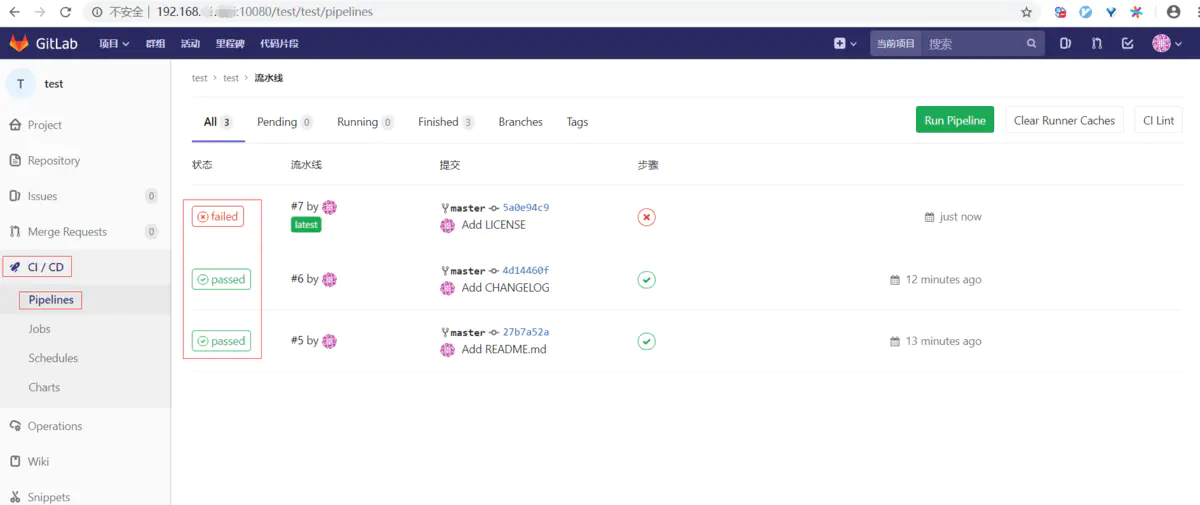Click the GitLab fox logo
This screenshot has height=505, width=1200.
19,44
